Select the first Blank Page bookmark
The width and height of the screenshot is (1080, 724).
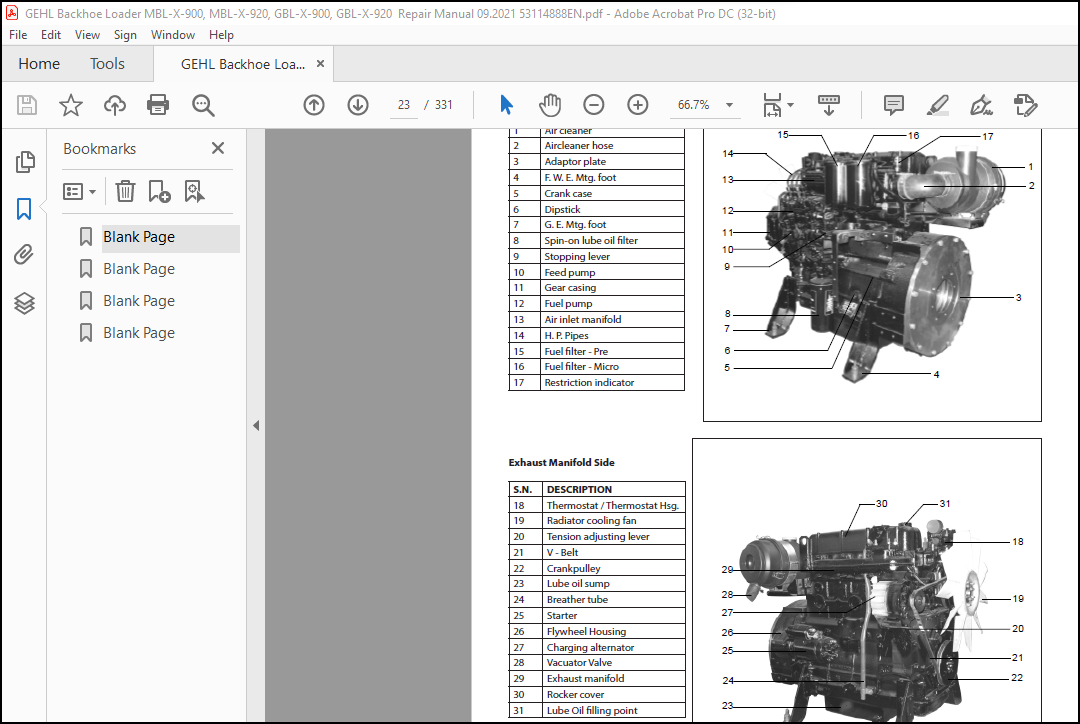tap(139, 237)
